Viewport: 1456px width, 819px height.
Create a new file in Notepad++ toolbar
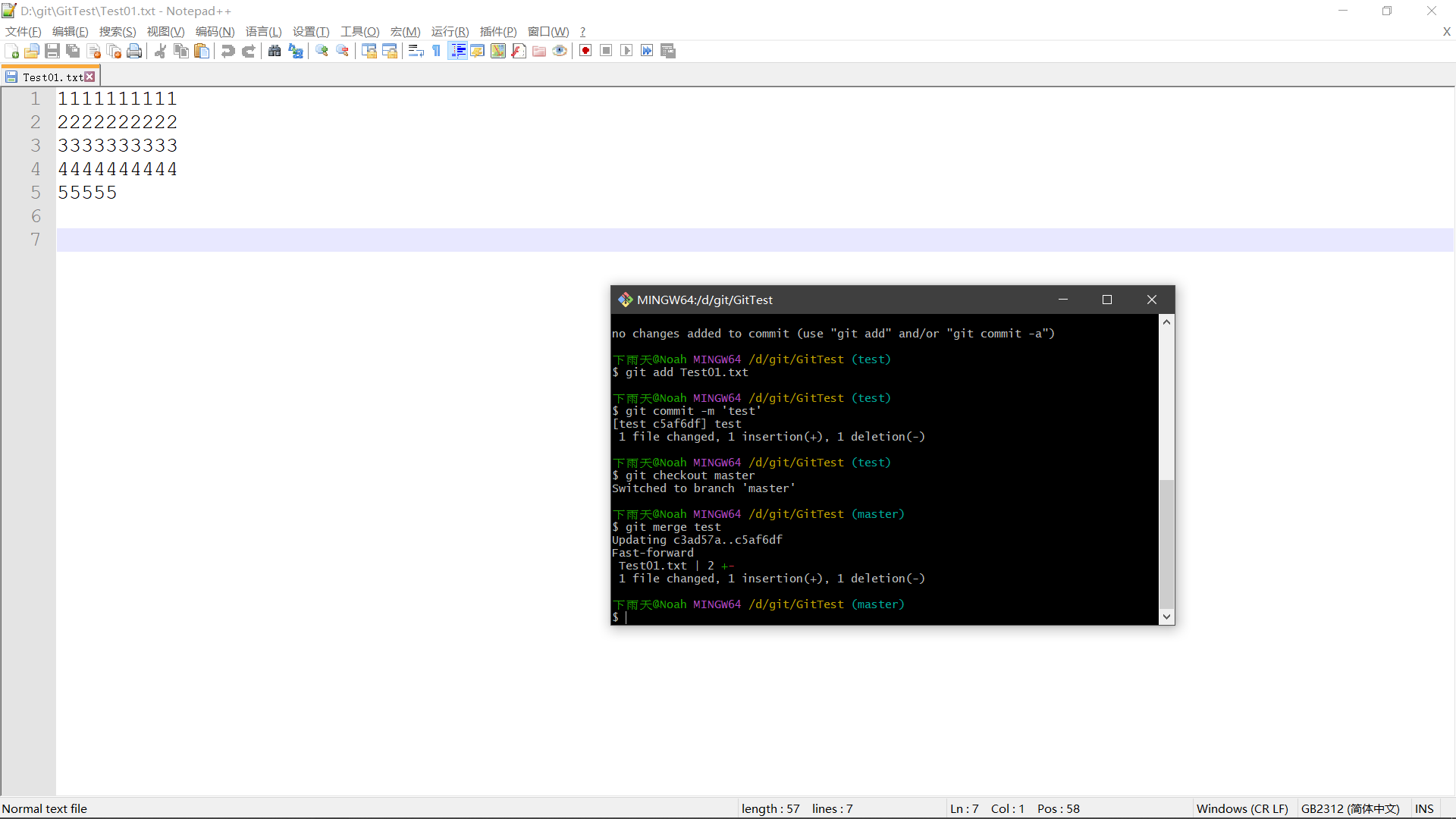tap(11, 51)
